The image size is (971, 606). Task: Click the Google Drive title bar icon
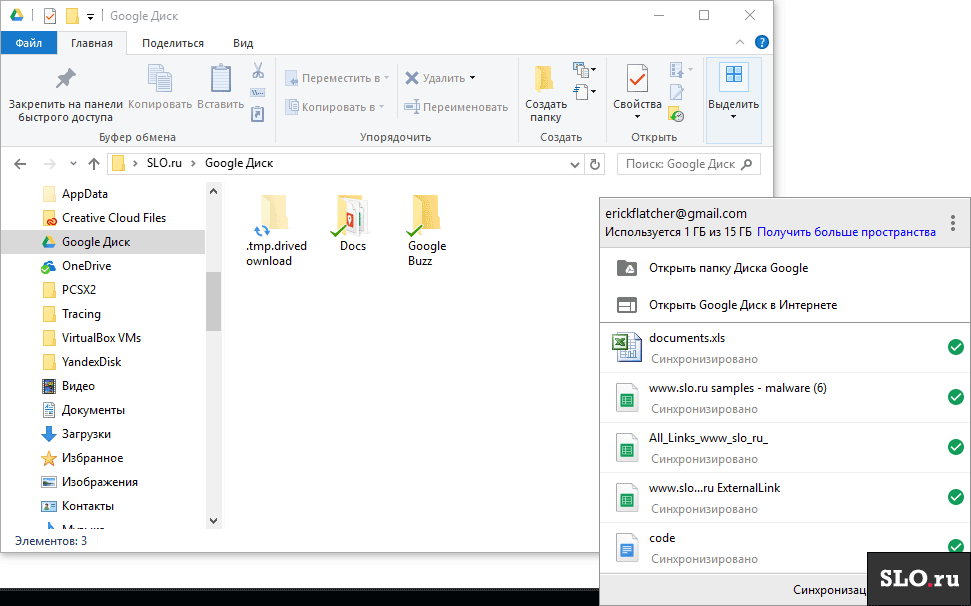[17, 15]
